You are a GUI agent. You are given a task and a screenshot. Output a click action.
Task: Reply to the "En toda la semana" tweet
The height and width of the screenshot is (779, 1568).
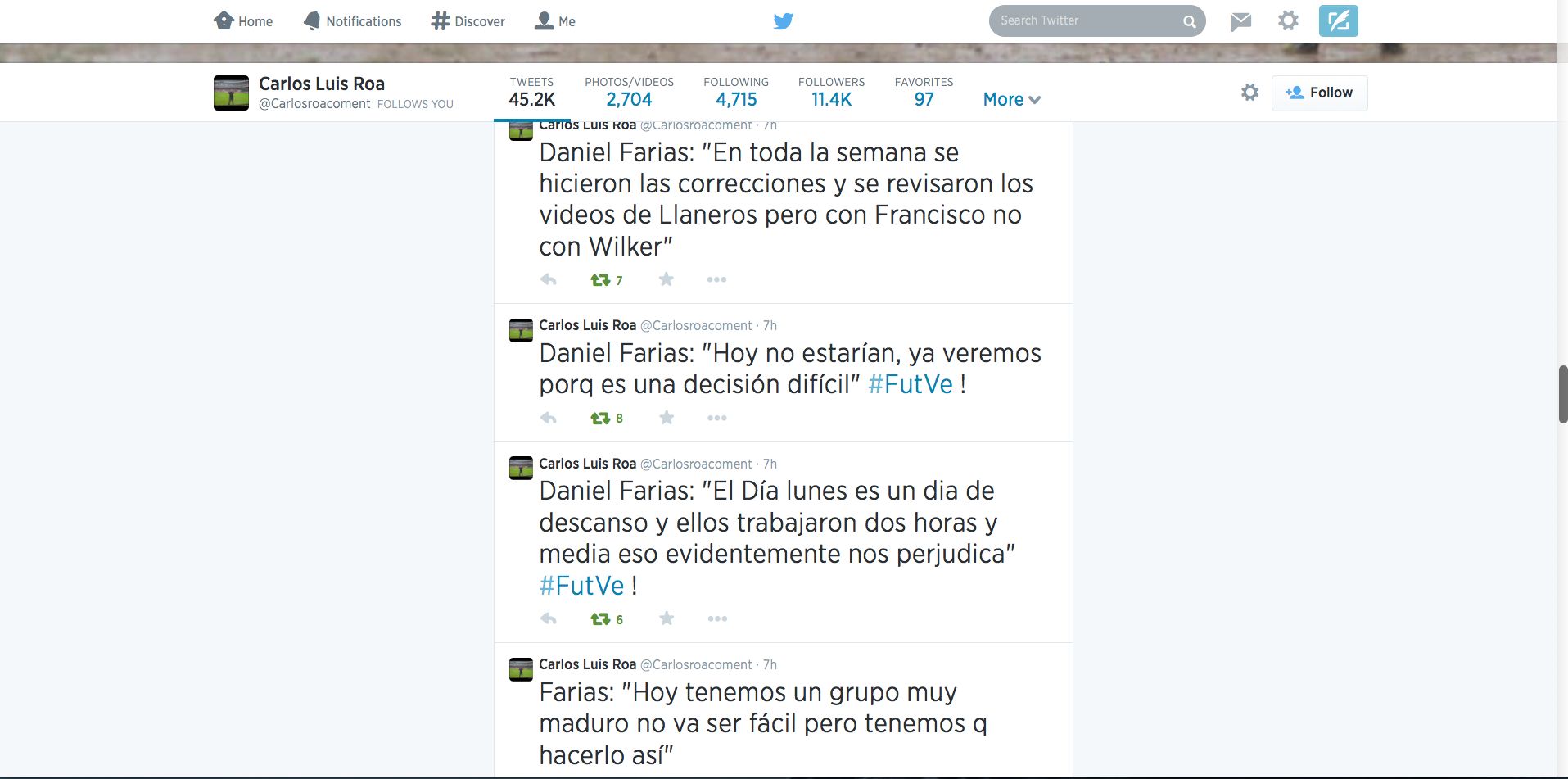coord(549,279)
